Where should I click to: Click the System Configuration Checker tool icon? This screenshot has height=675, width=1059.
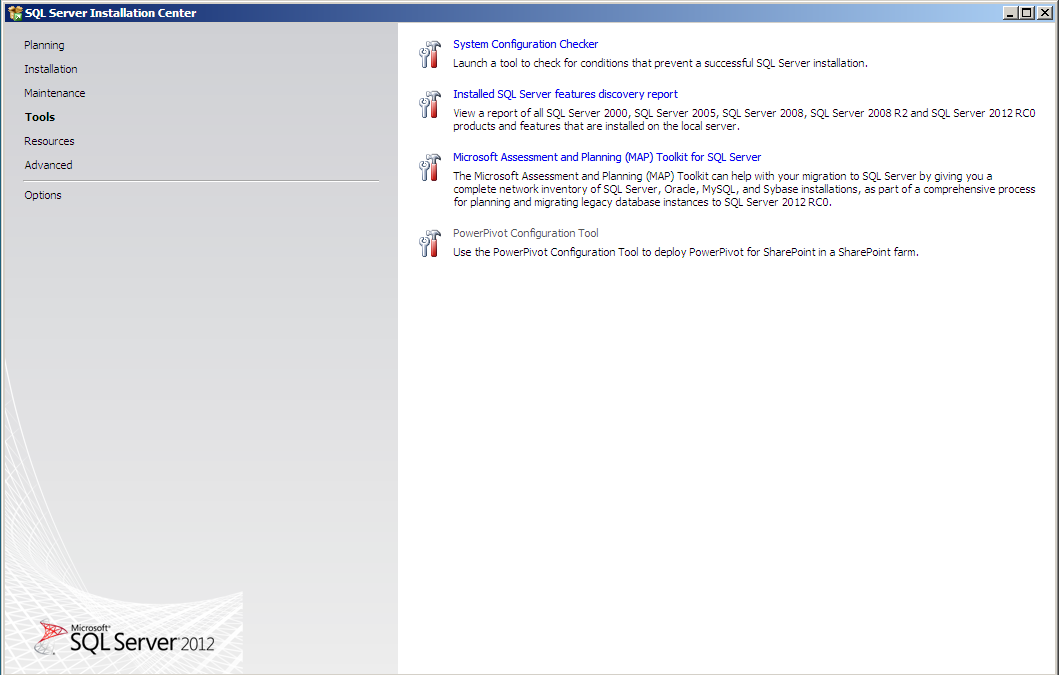(x=429, y=54)
